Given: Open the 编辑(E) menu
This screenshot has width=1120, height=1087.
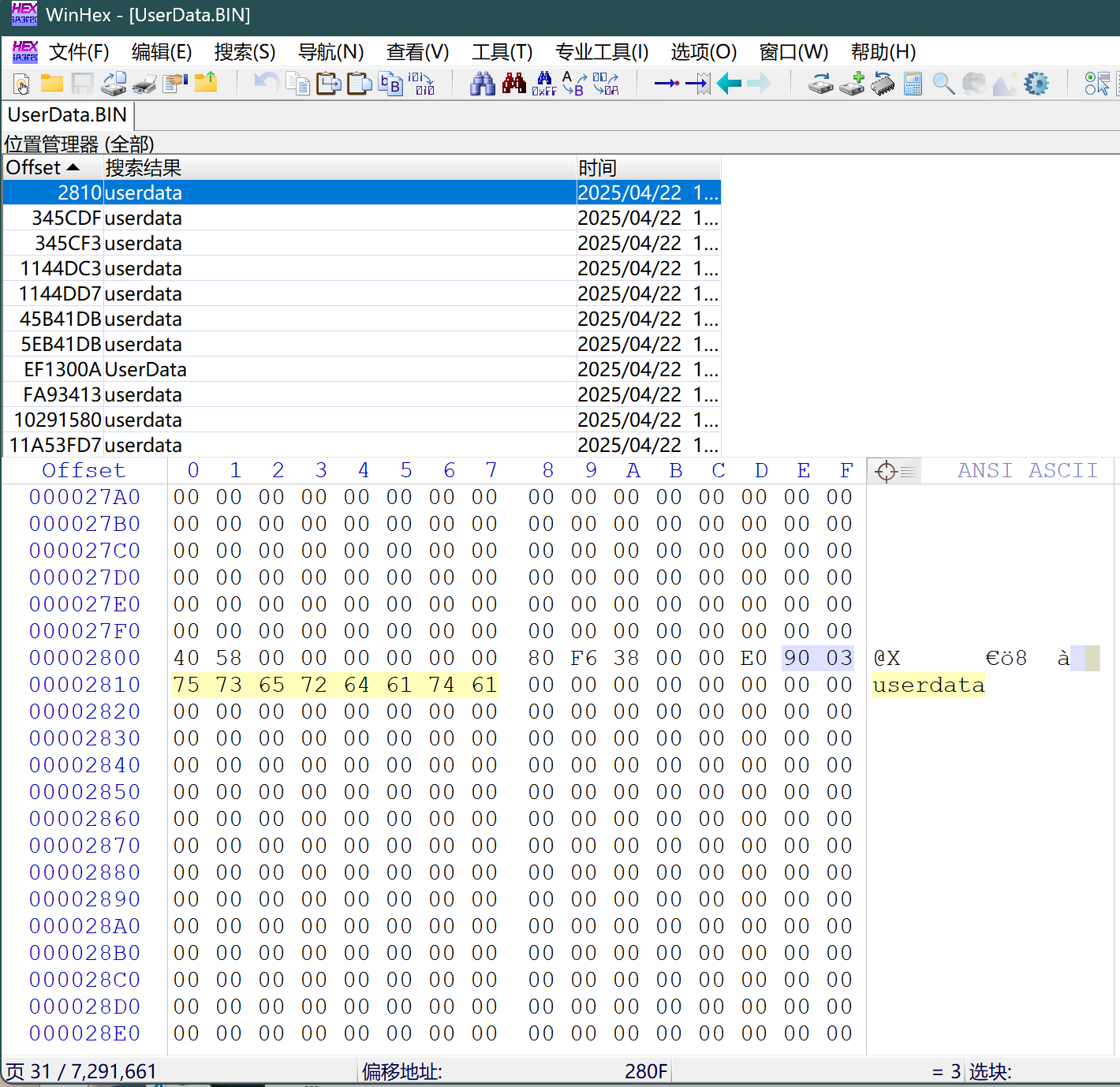Looking at the screenshot, I should point(162,52).
